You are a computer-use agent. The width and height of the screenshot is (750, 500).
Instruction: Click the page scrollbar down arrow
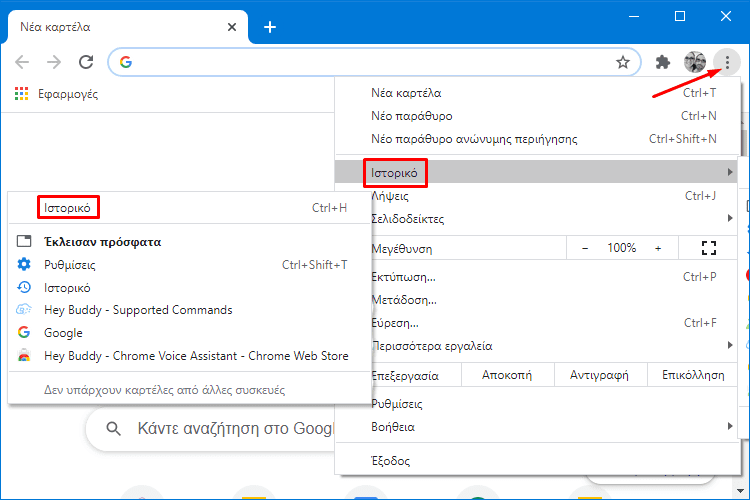pos(740,490)
